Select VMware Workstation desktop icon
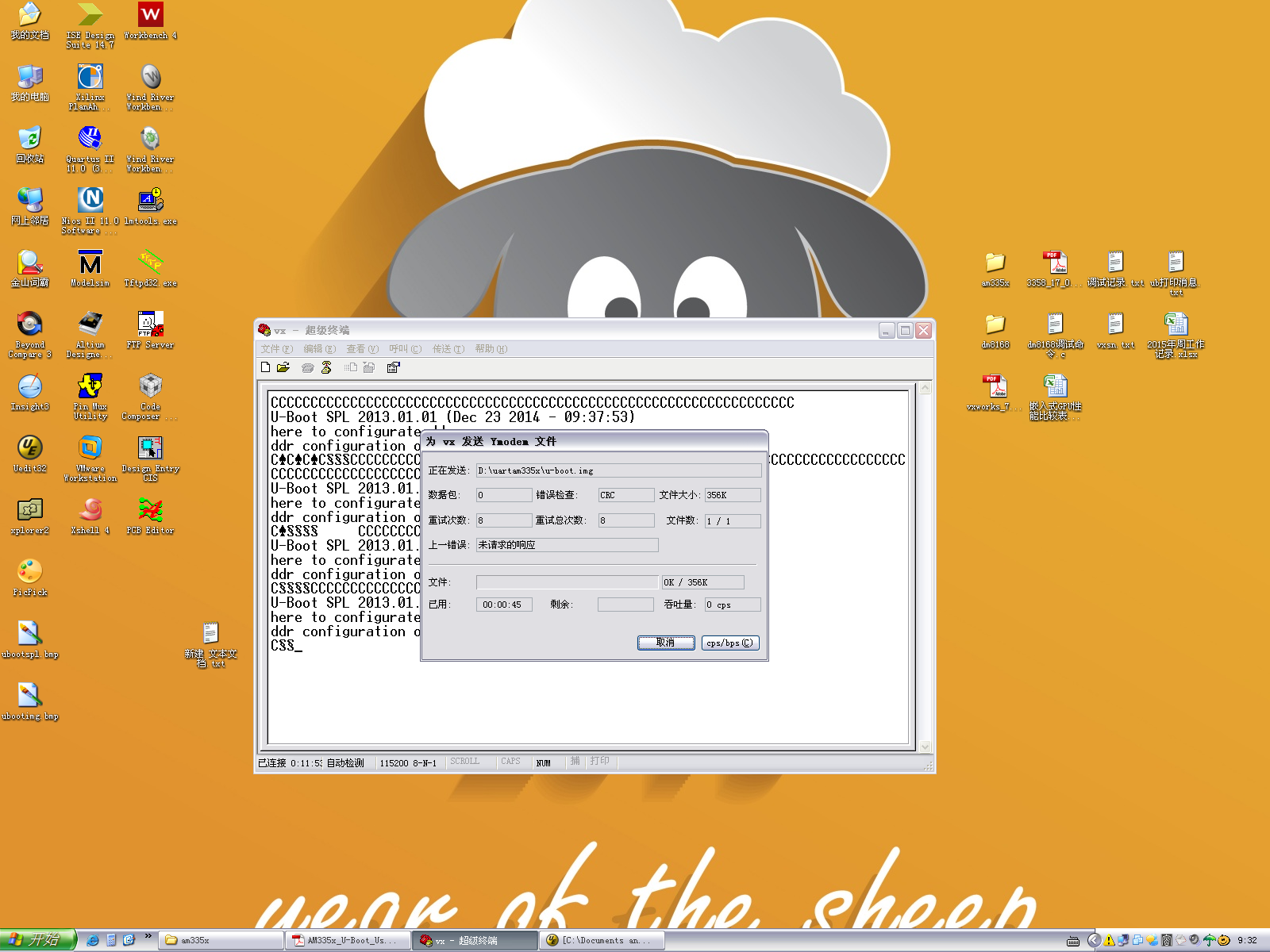 click(x=90, y=459)
